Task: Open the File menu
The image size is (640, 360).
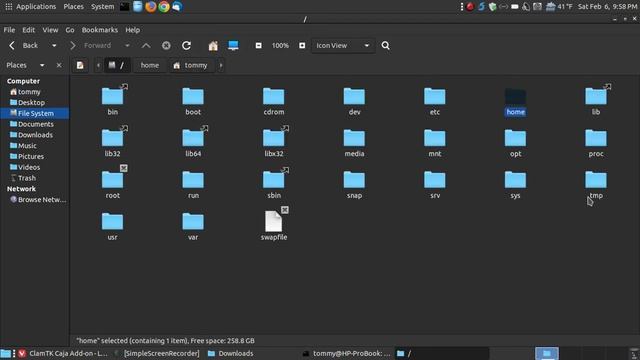Action: [x=9, y=30]
